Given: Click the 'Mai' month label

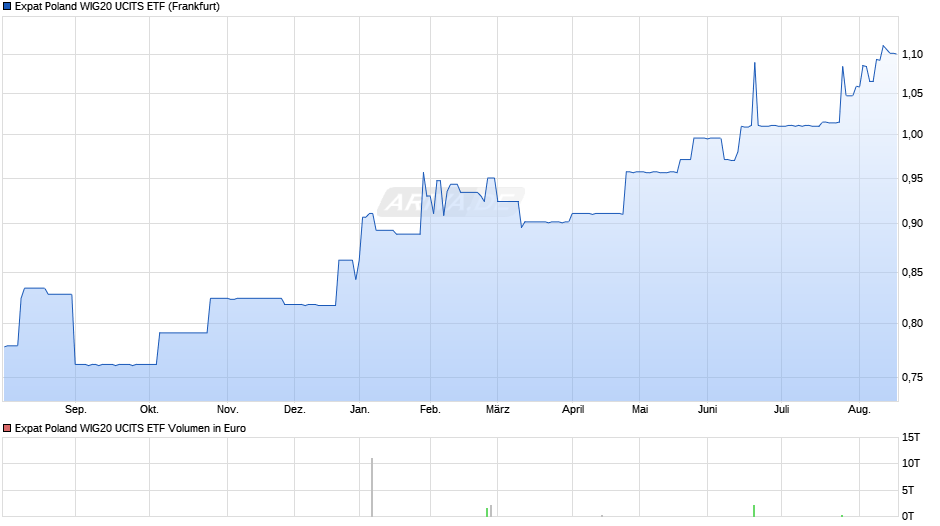Looking at the screenshot, I should [640, 410].
